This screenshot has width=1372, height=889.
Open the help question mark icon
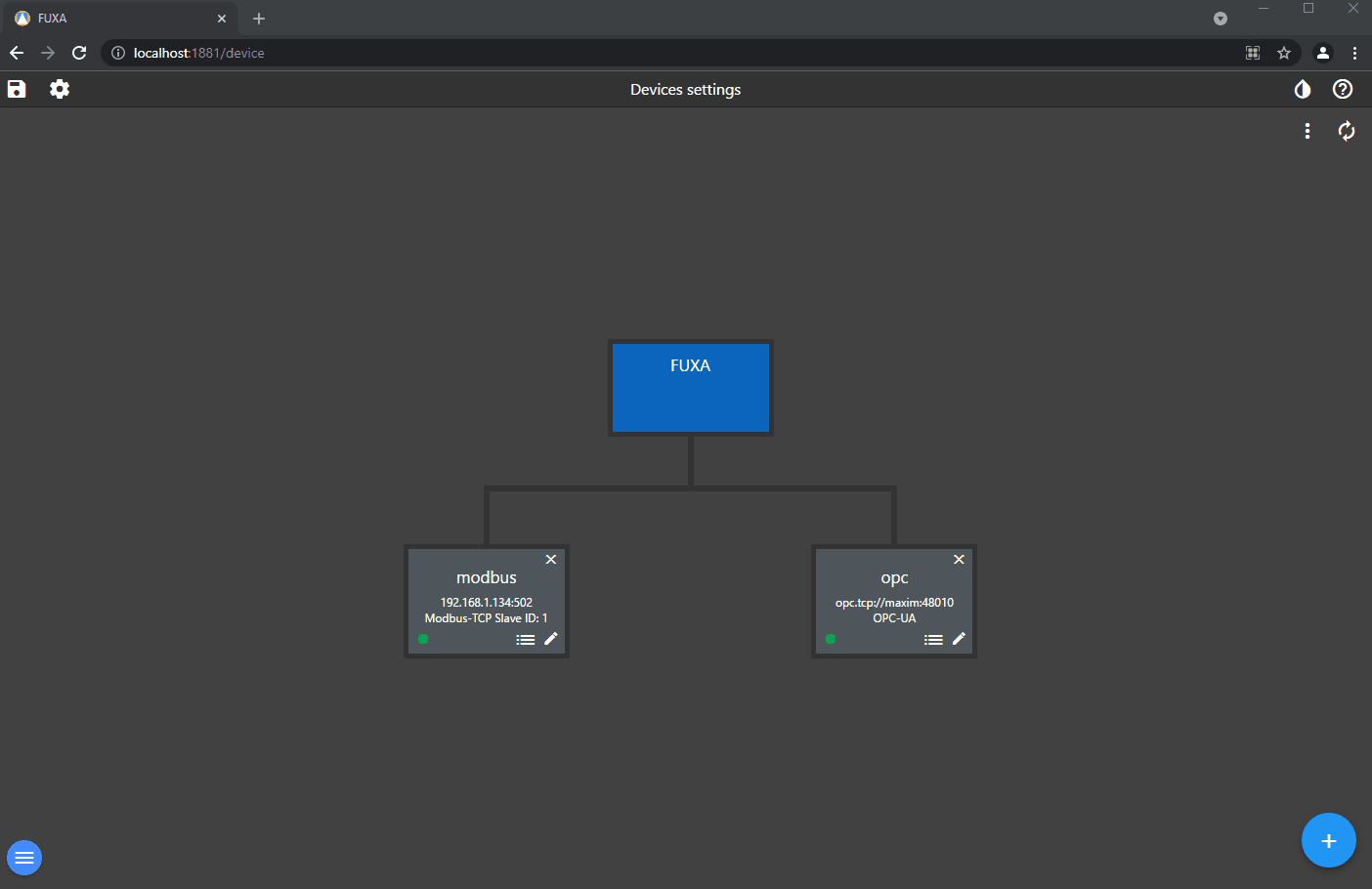1343,89
